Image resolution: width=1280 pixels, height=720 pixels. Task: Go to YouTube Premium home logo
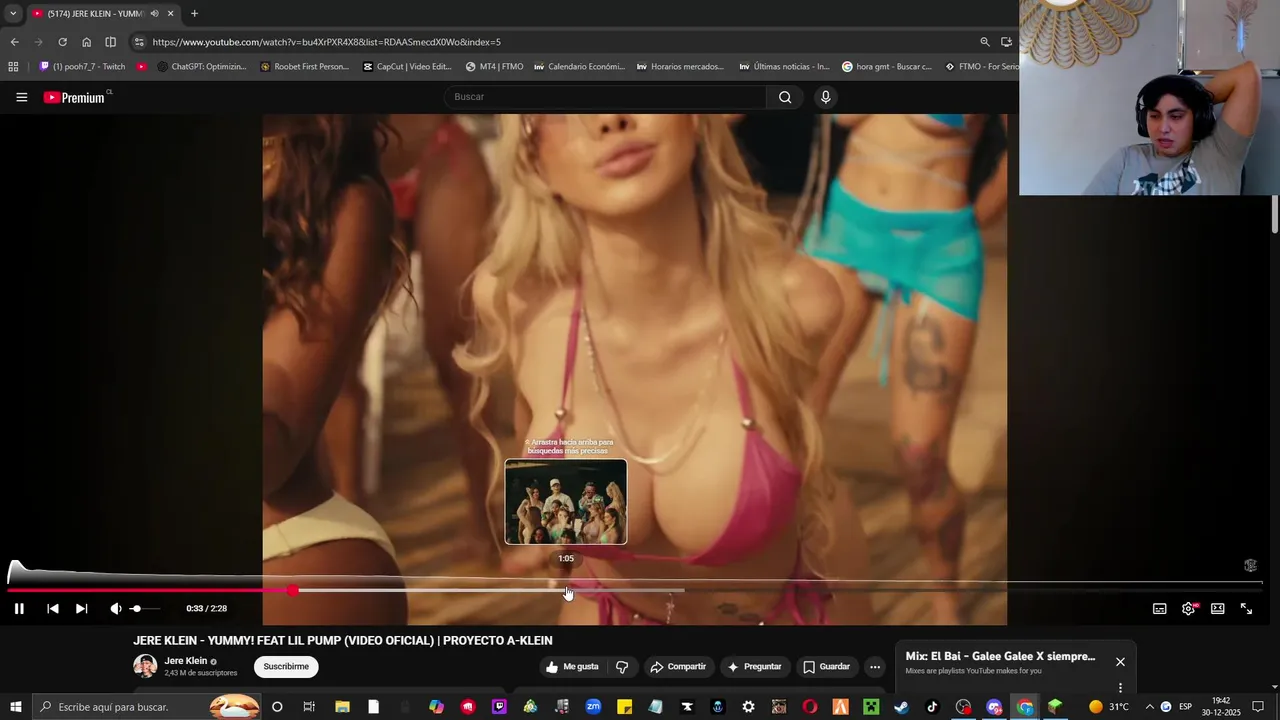pos(74,97)
